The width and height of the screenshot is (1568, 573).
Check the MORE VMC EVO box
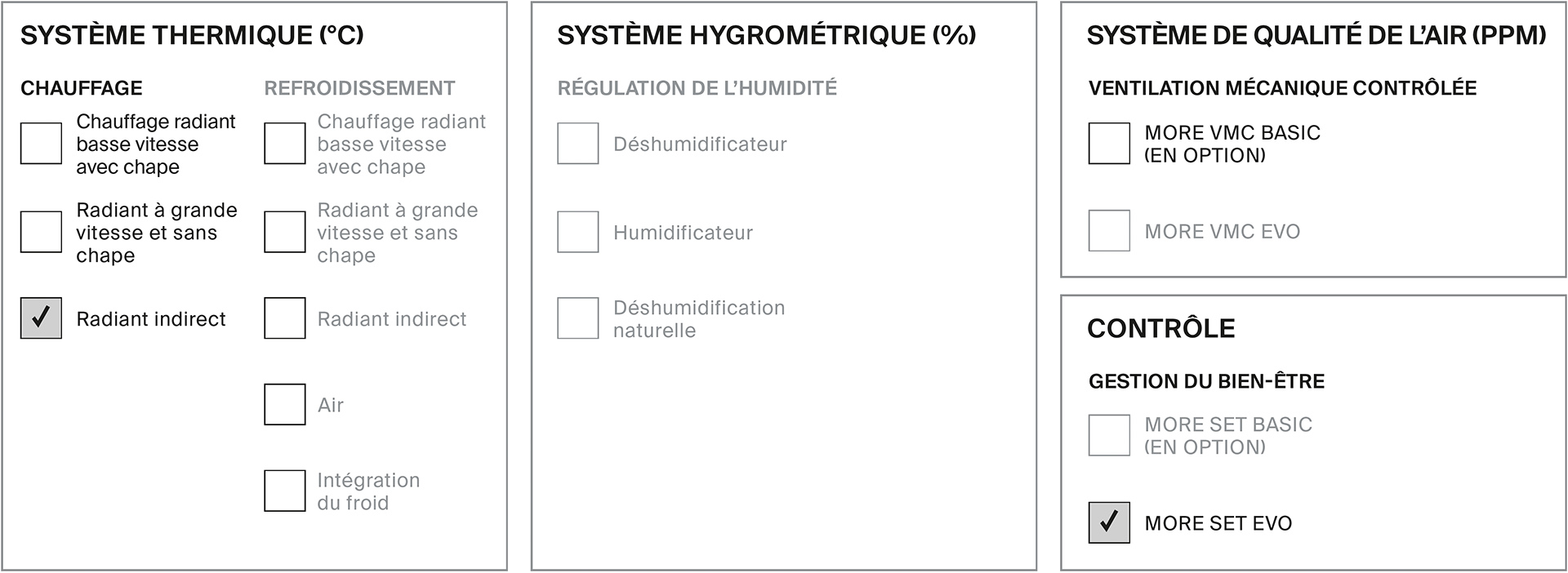[1109, 231]
